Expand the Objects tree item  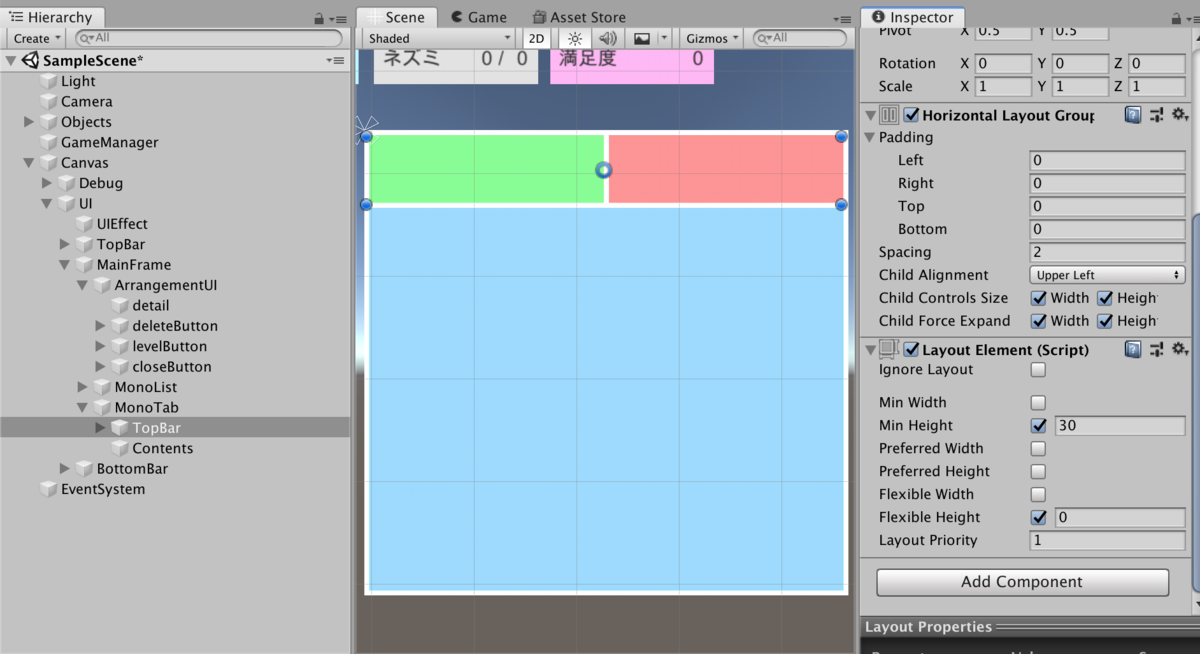point(29,122)
